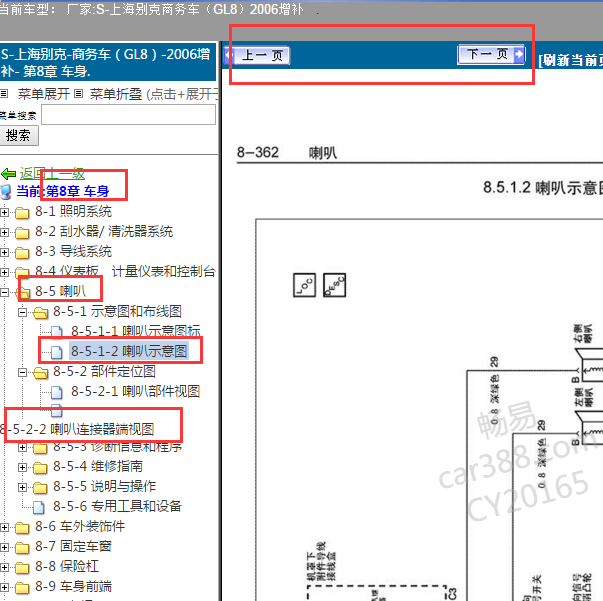Expand the 8-1 照明系统 node
Image resolution: width=603 pixels, height=601 pixels.
point(4,212)
